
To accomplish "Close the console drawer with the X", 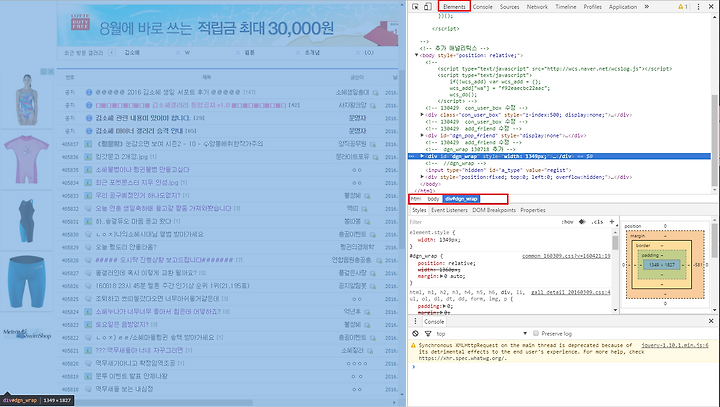I will coord(711,321).
